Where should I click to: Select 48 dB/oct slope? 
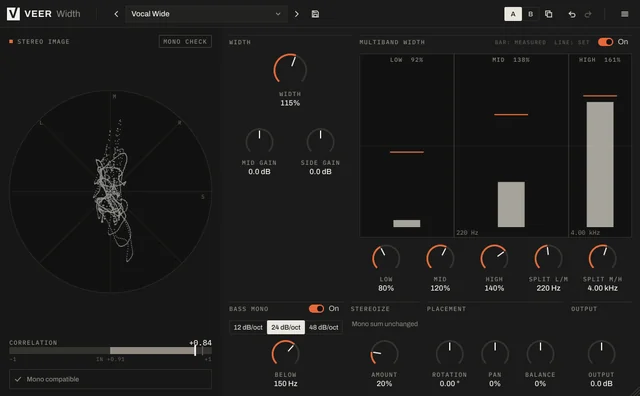[323, 327]
